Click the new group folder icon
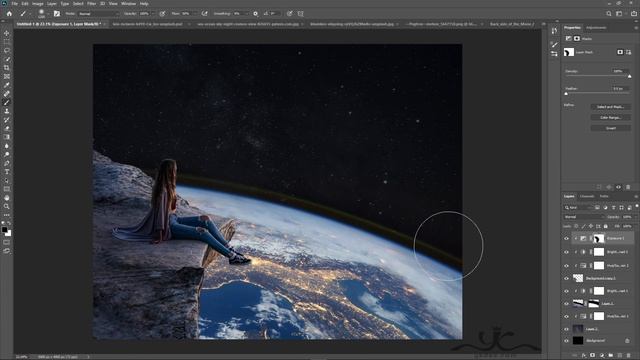640x360 pixels. coord(611,356)
